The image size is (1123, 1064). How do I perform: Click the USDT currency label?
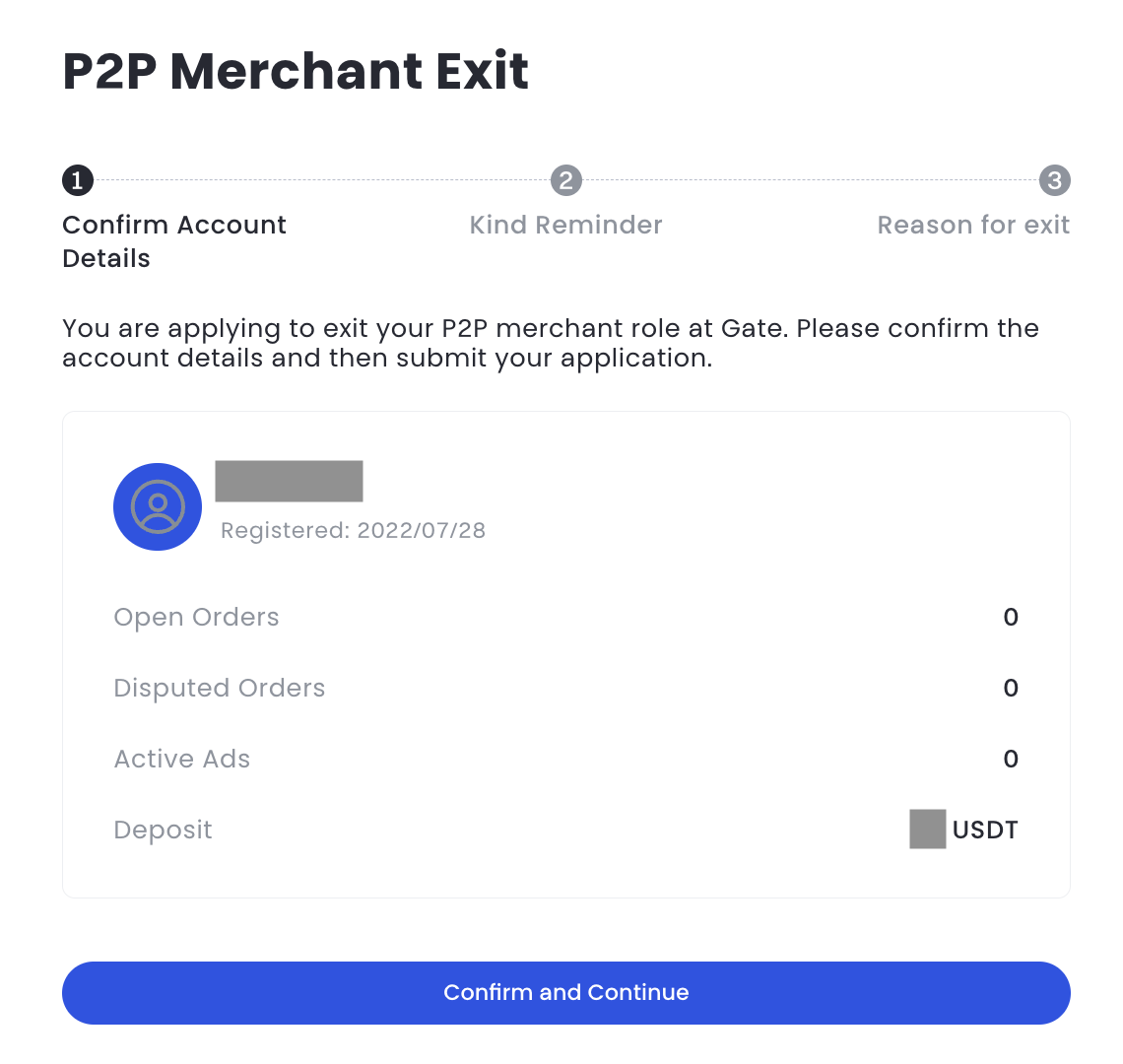pos(984,829)
